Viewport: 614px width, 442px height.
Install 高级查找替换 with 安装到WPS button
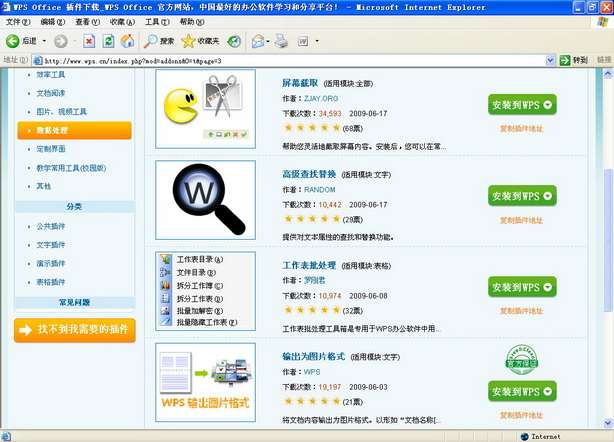pos(522,196)
